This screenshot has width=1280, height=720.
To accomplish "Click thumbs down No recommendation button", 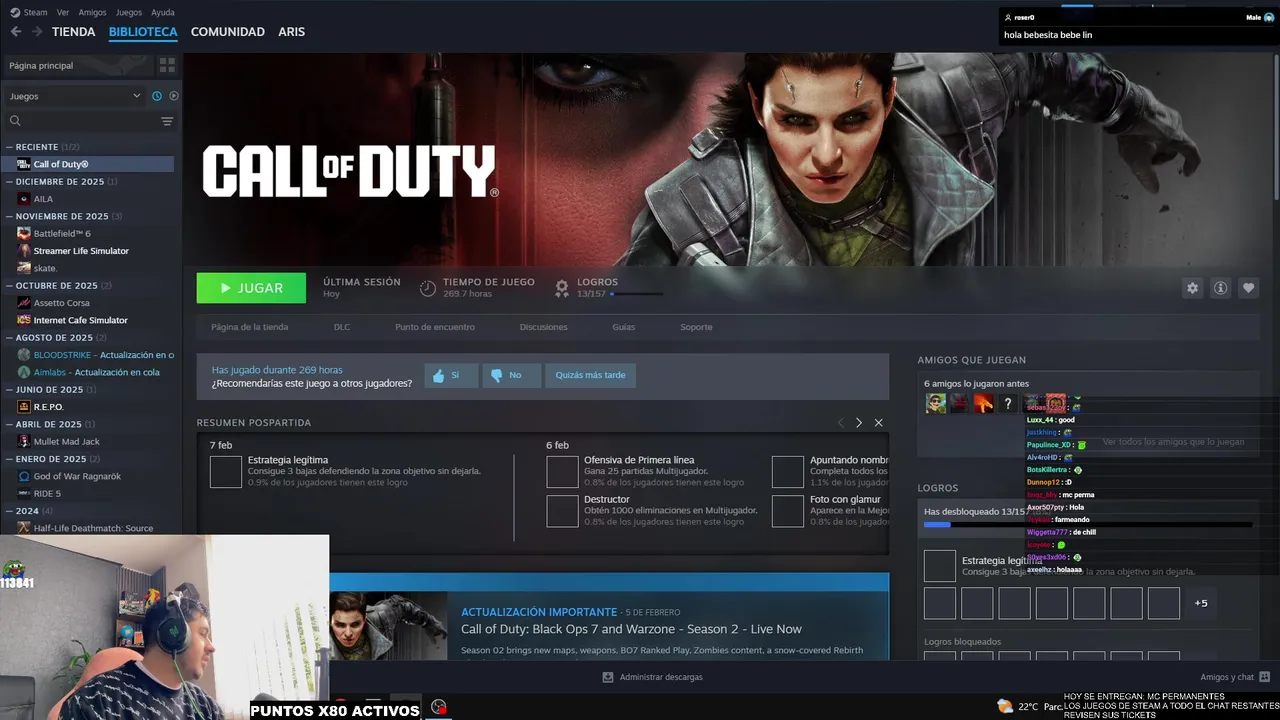I will click(511, 375).
